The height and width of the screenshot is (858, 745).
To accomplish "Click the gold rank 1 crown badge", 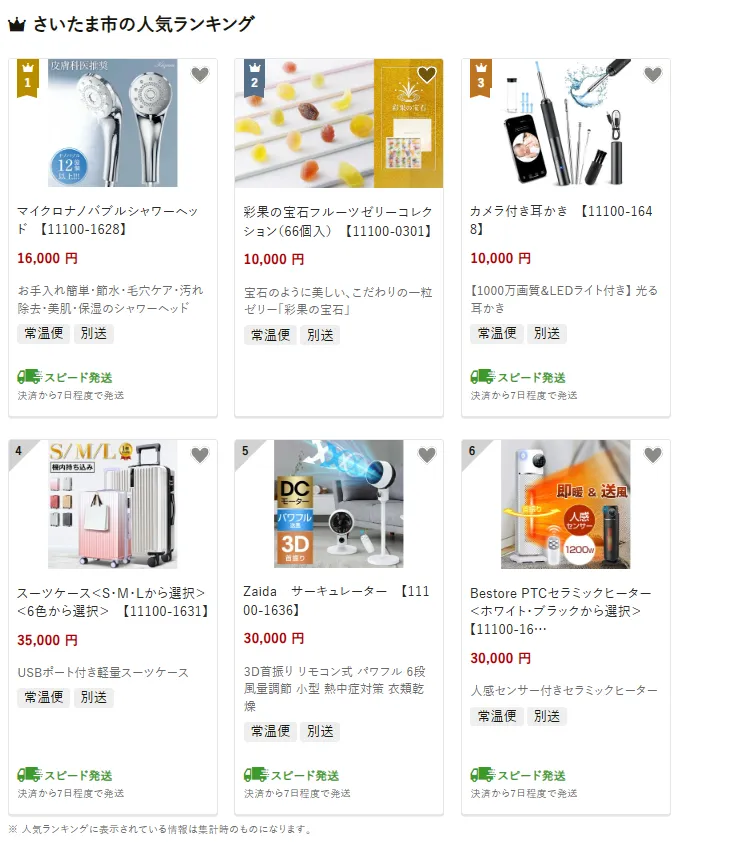I will coord(28,78).
